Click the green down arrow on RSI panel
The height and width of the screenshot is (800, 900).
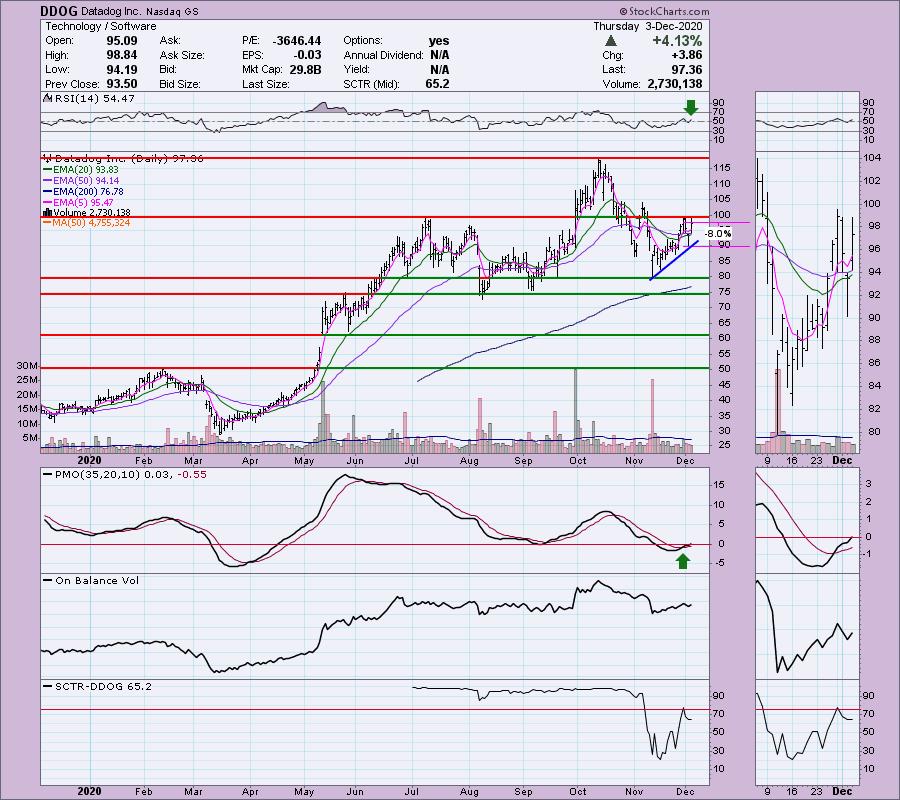(690, 107)
